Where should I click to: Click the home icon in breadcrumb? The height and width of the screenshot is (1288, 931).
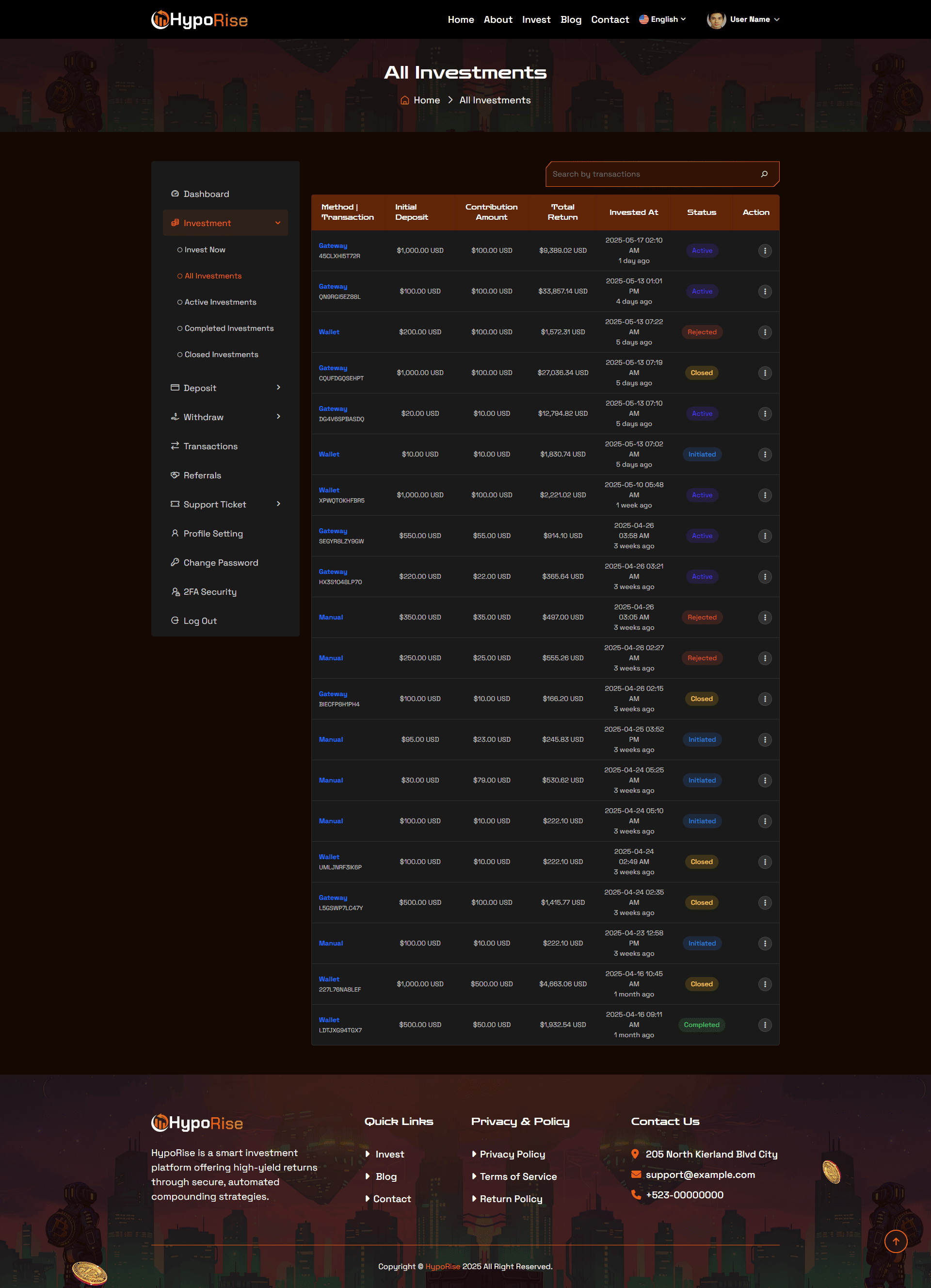(x=405, y=100)
